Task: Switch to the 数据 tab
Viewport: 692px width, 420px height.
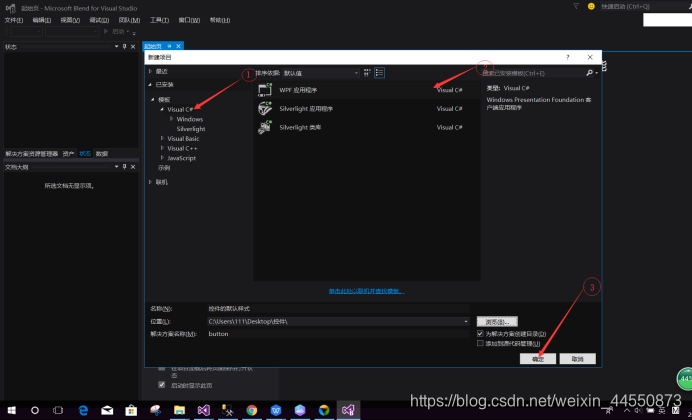Action: [102, 154]
